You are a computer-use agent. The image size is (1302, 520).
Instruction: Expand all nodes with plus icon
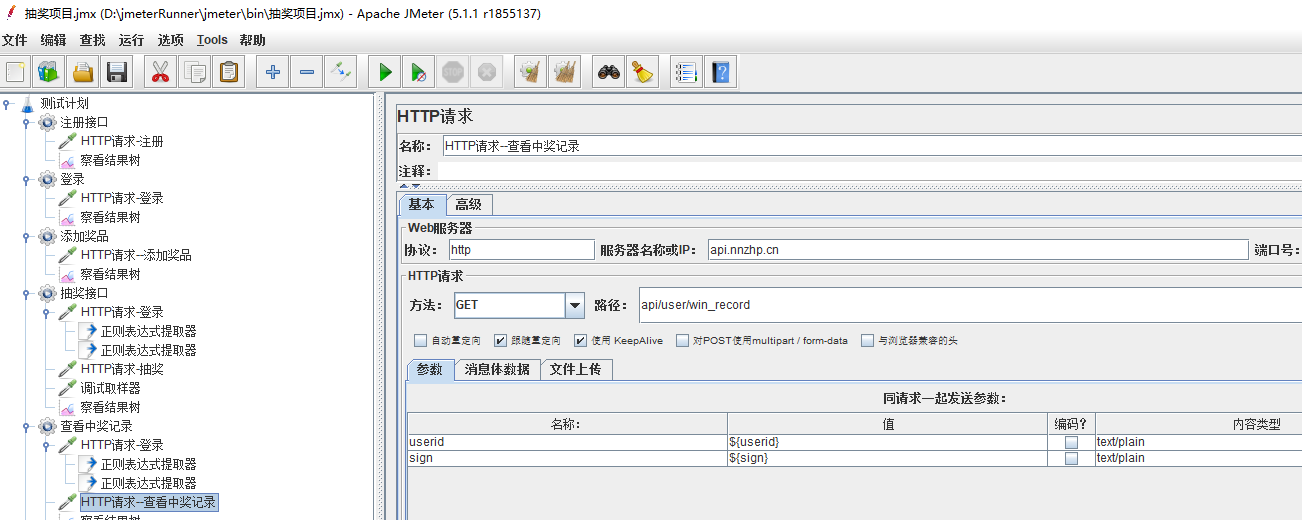click(x=271, y=72)
